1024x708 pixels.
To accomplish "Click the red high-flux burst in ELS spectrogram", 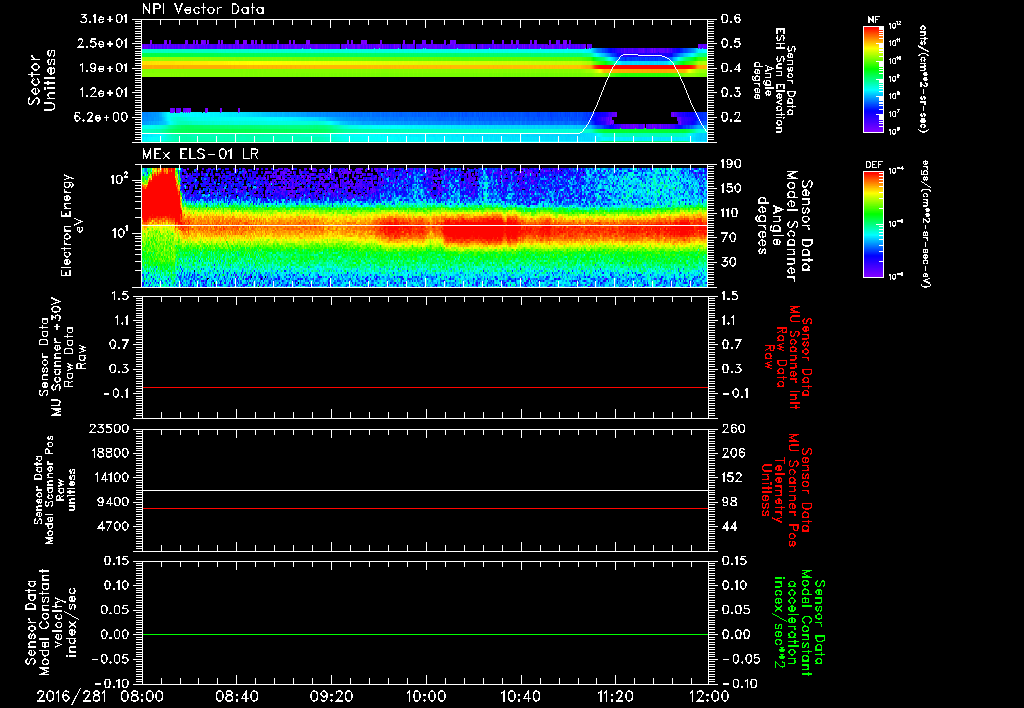I will (x=160, y=196).
